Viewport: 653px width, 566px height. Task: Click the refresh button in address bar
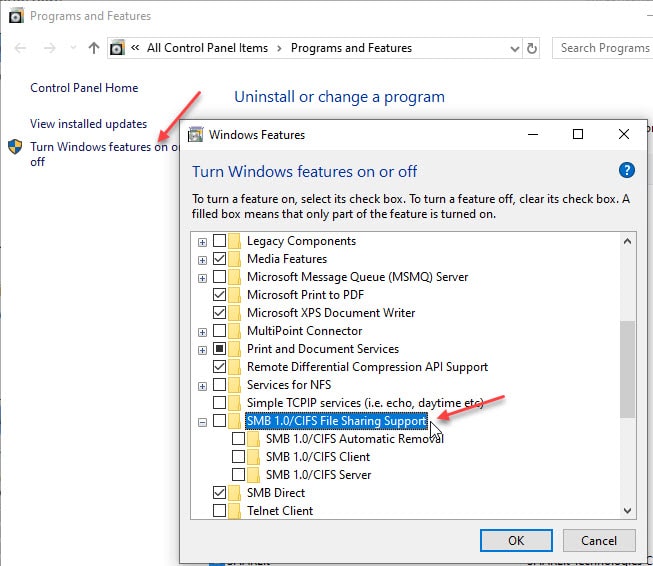[531, 48]
